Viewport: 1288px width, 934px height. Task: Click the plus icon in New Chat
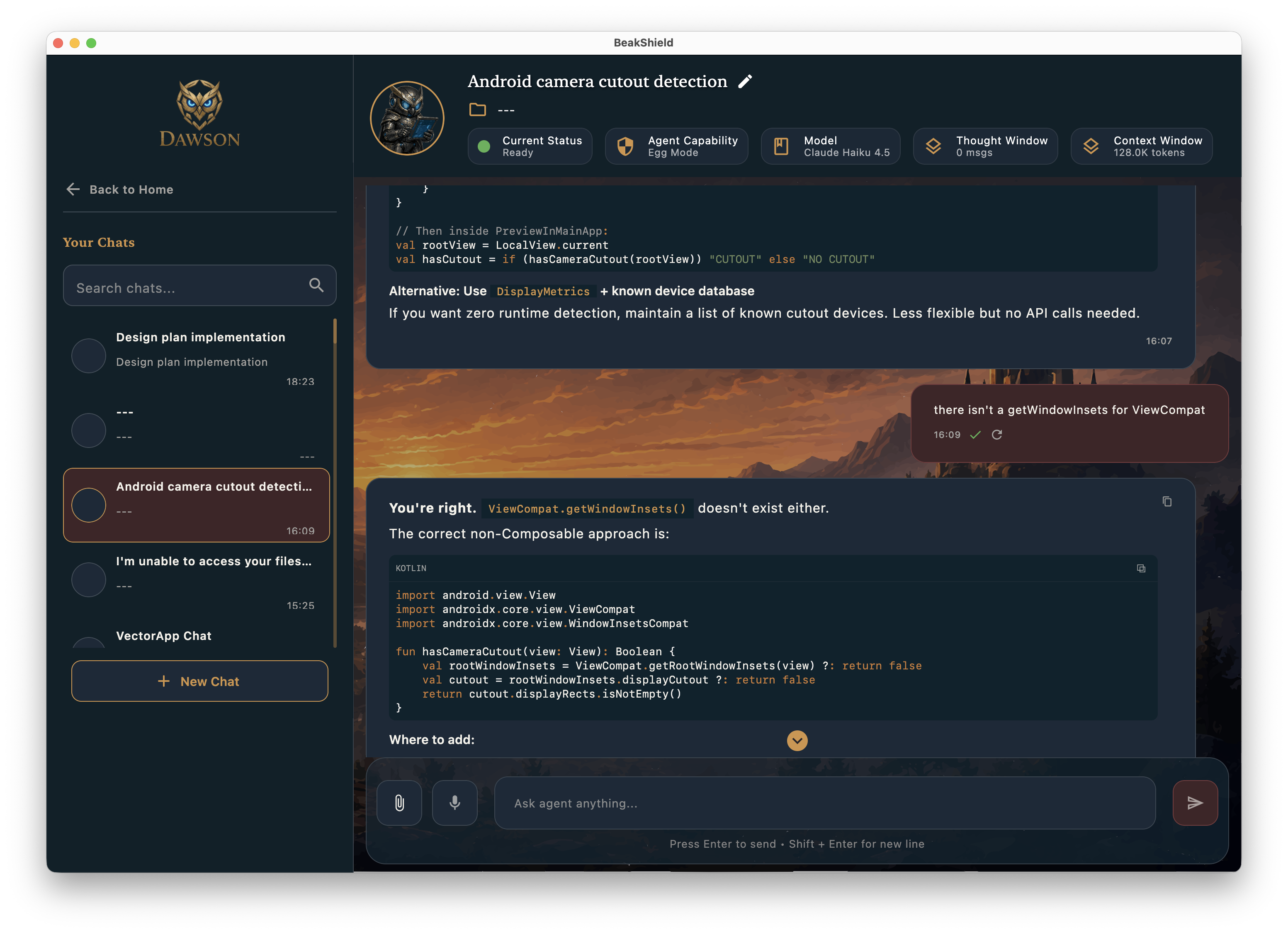tap(163, 681)
